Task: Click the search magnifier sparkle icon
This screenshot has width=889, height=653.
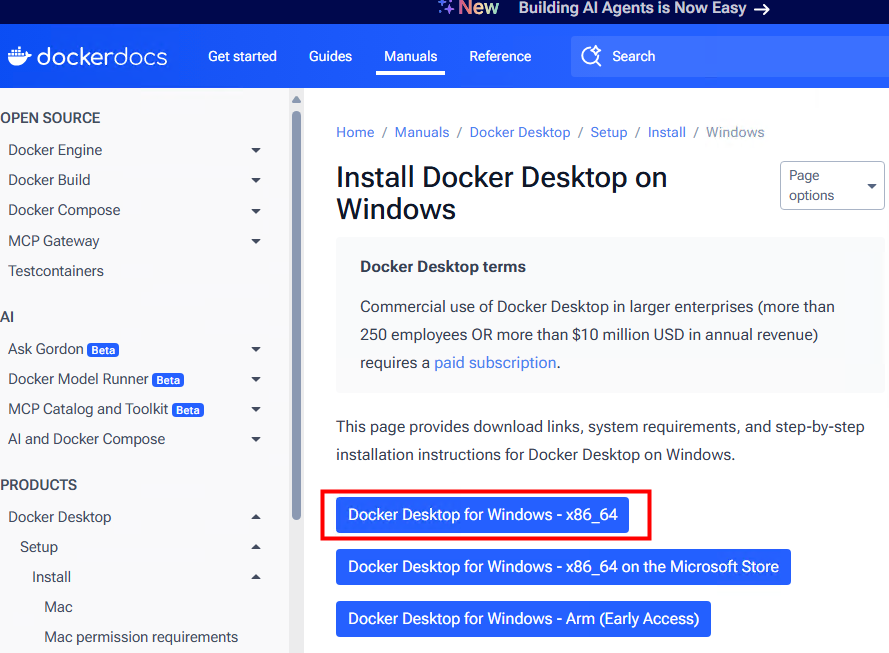Action: click(x=591, y=56)
